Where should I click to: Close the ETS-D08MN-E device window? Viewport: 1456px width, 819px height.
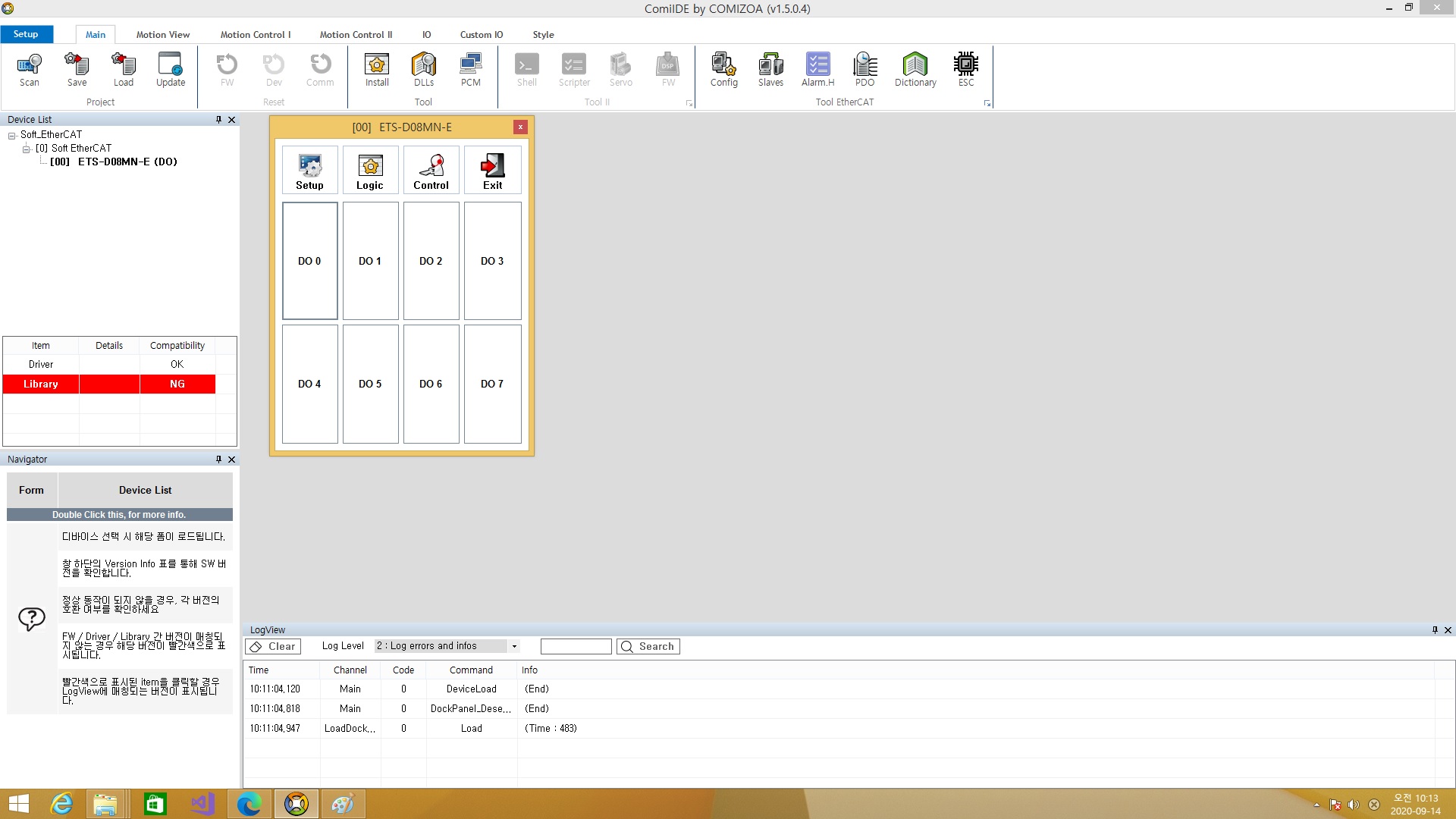click(520, 127)
